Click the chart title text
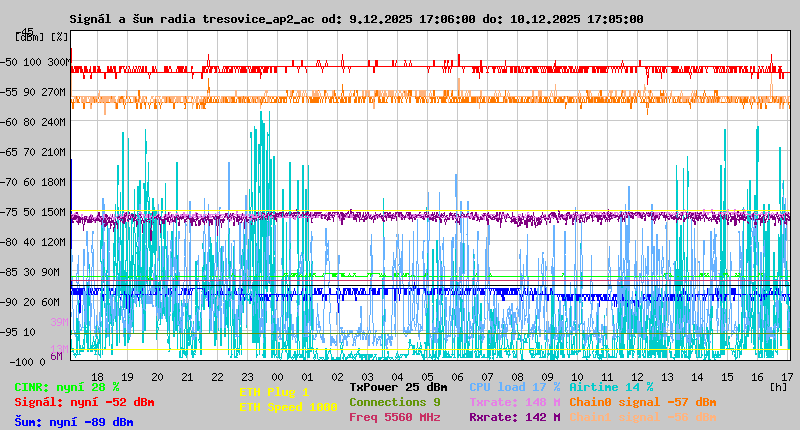Screen dimensions: 800x430 point(356,19)
